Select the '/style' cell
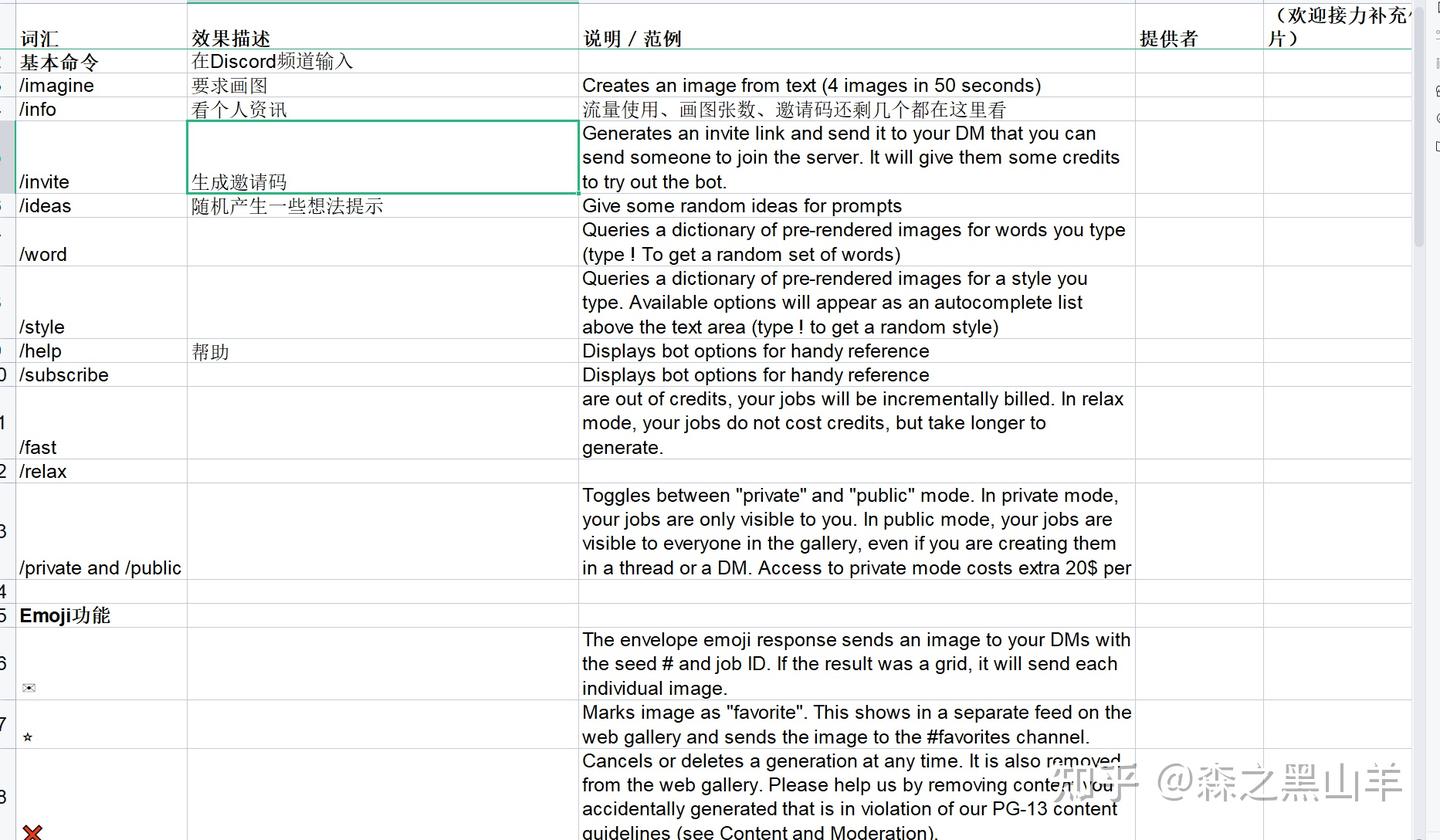The width and height of the screenshot is (1440, 840). click(102, 303)
